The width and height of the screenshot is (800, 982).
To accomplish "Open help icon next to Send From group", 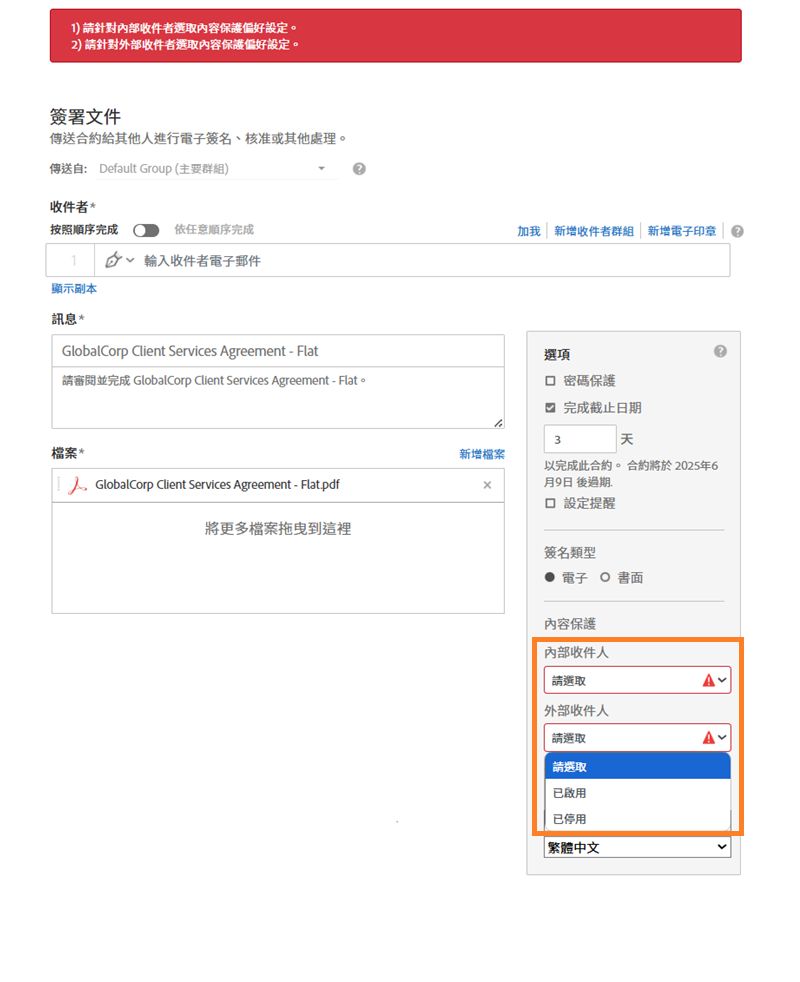I will pos(359,168).
